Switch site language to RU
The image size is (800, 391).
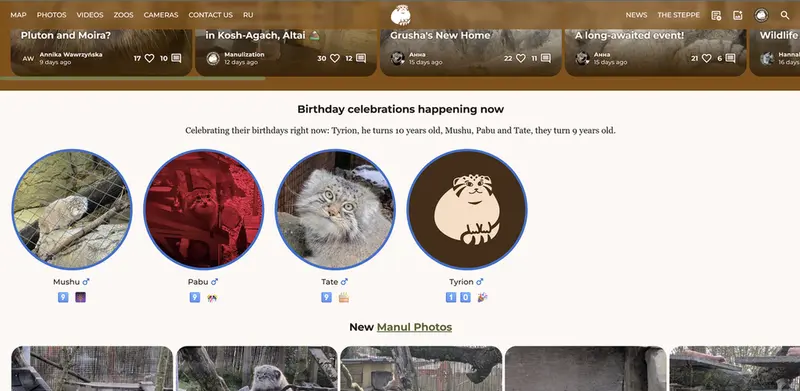tap(248, 15)
